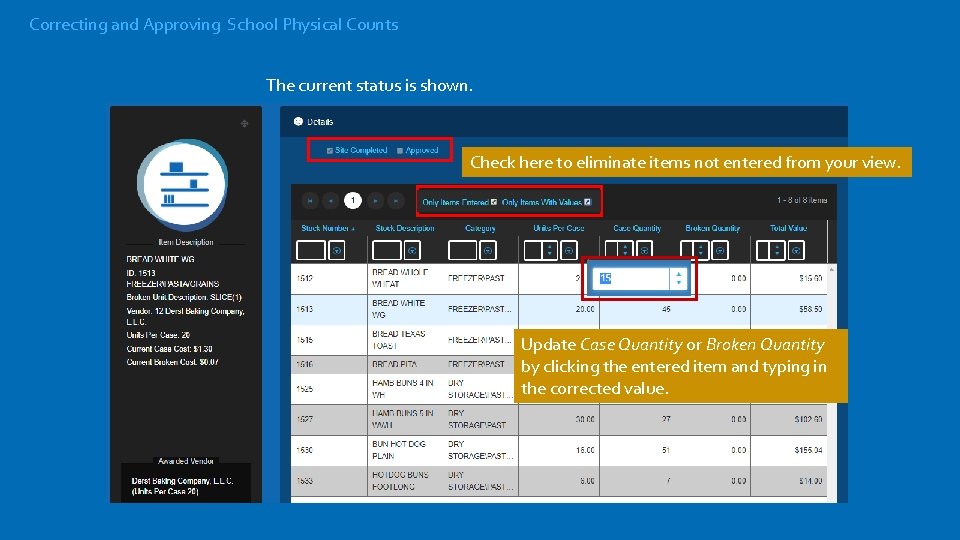Click Case Quantity 7 for item 1533
This screenshot has width=960, height=540.
pyautogui.click(x=668, y=481)
